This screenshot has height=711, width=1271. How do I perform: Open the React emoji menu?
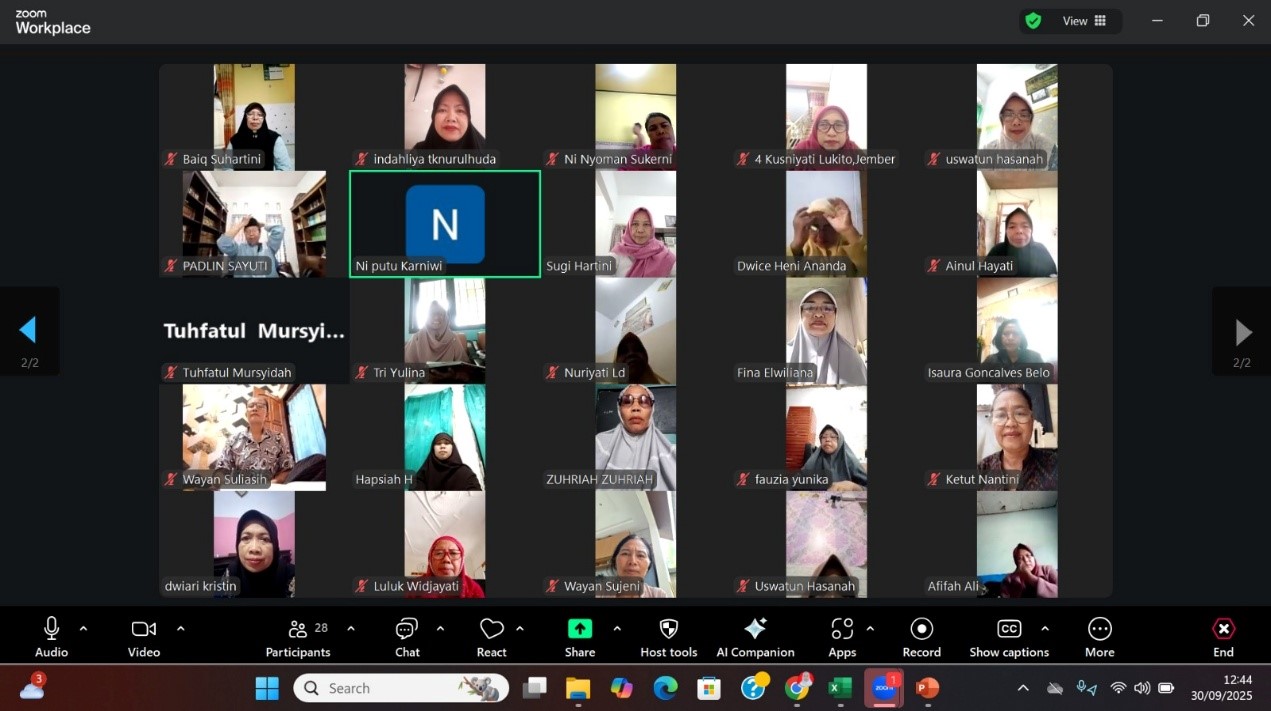[491, 637]
